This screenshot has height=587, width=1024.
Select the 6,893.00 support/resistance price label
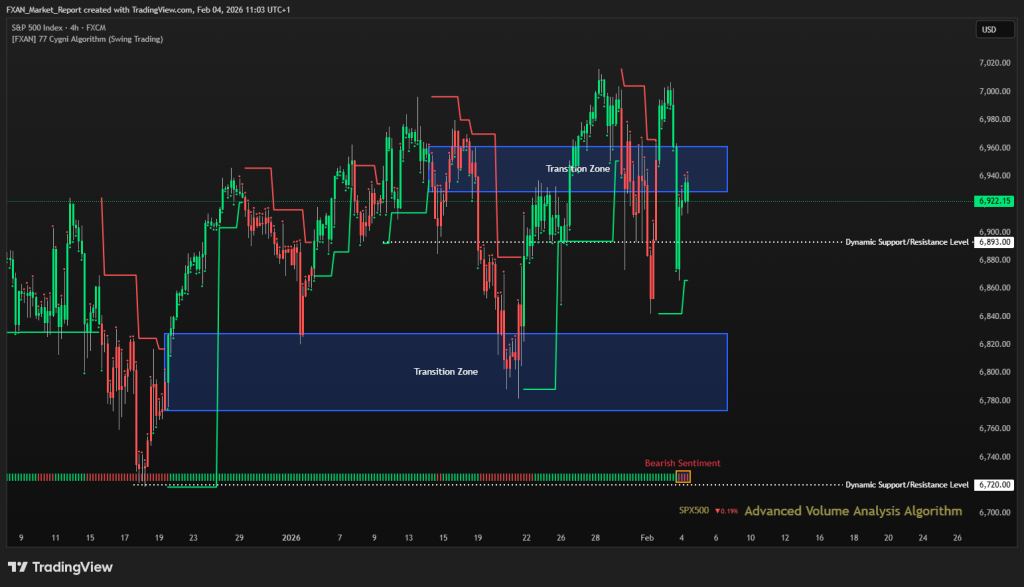pos(993,242)
